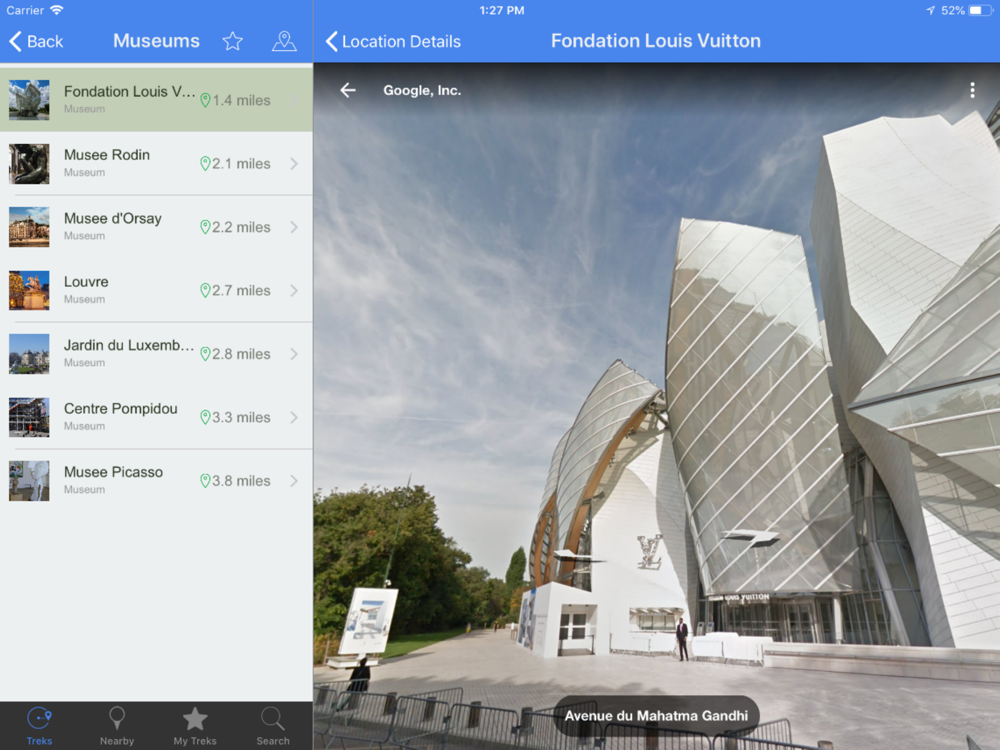Select Louvre list entry name
Screen dimensions: 1000x750
[86, 282]
